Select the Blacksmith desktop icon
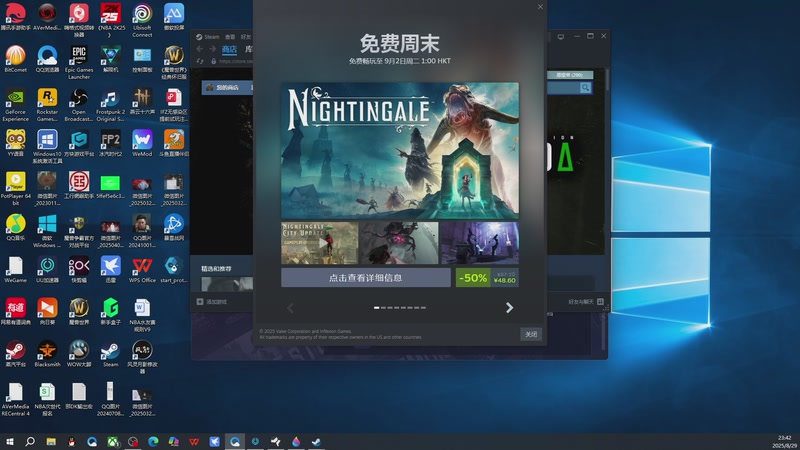Image resolution: width=800 pixels, height=450 pixels. pyautogui.click(x=47, y=354)
